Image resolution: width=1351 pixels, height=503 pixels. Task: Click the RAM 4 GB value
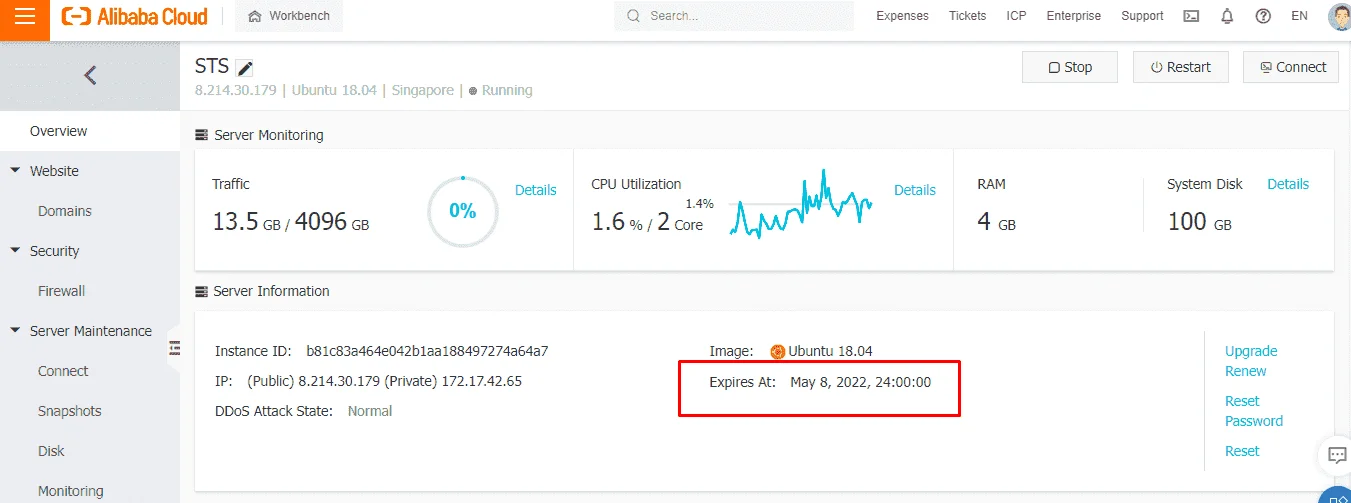(996, 222)
